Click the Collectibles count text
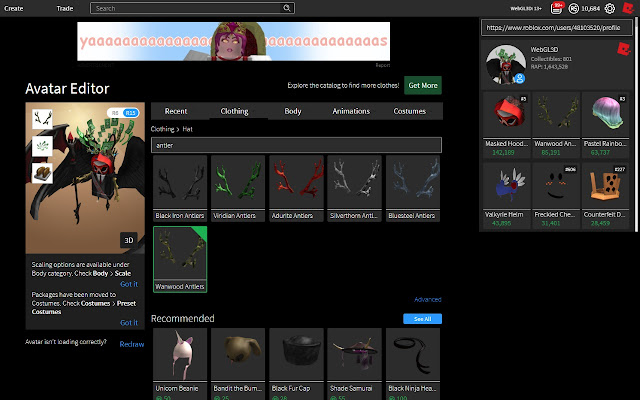This screenshot has width=640, height=400. click(551, 59)
